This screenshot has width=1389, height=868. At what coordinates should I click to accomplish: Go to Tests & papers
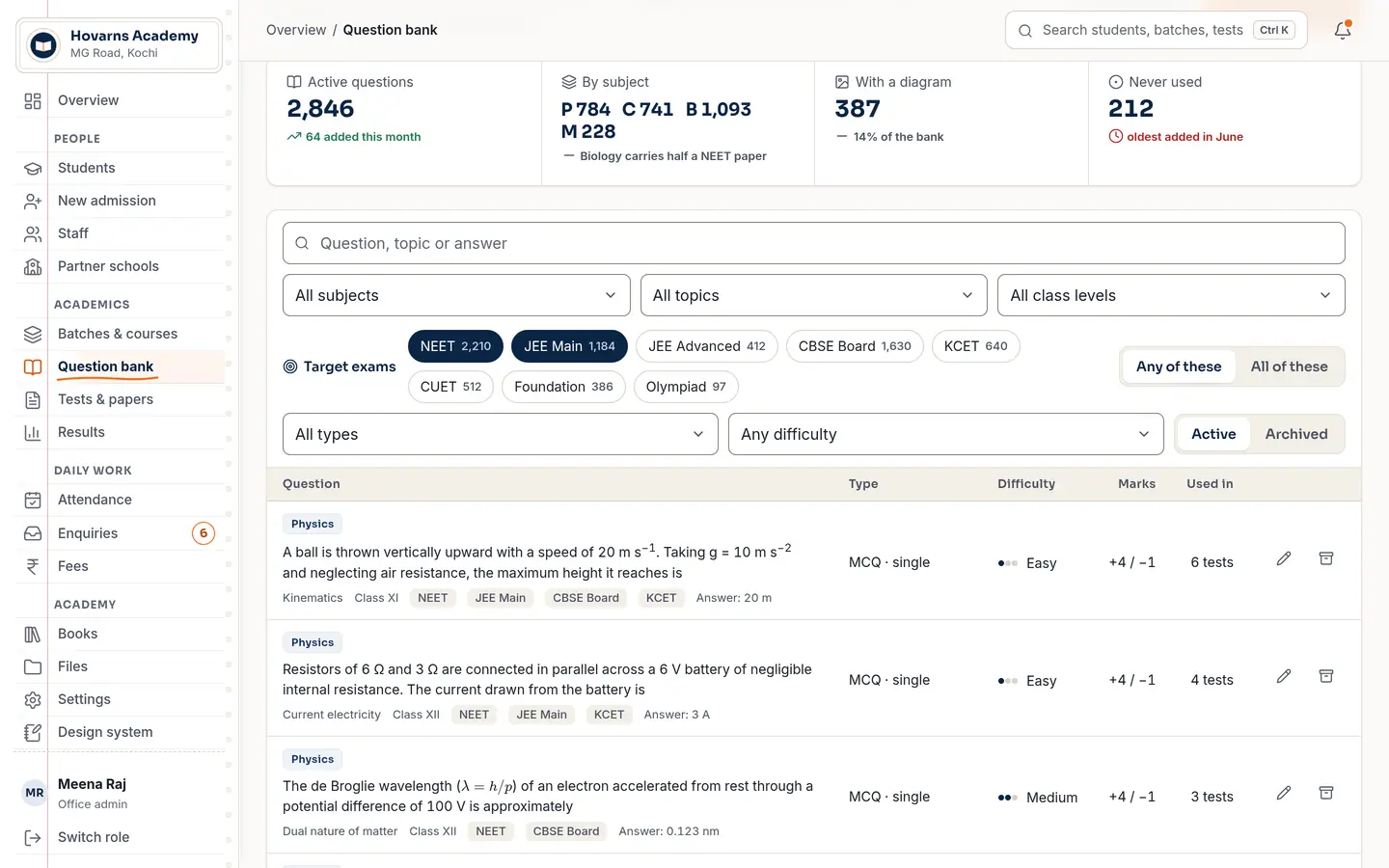tap(120, 399)
